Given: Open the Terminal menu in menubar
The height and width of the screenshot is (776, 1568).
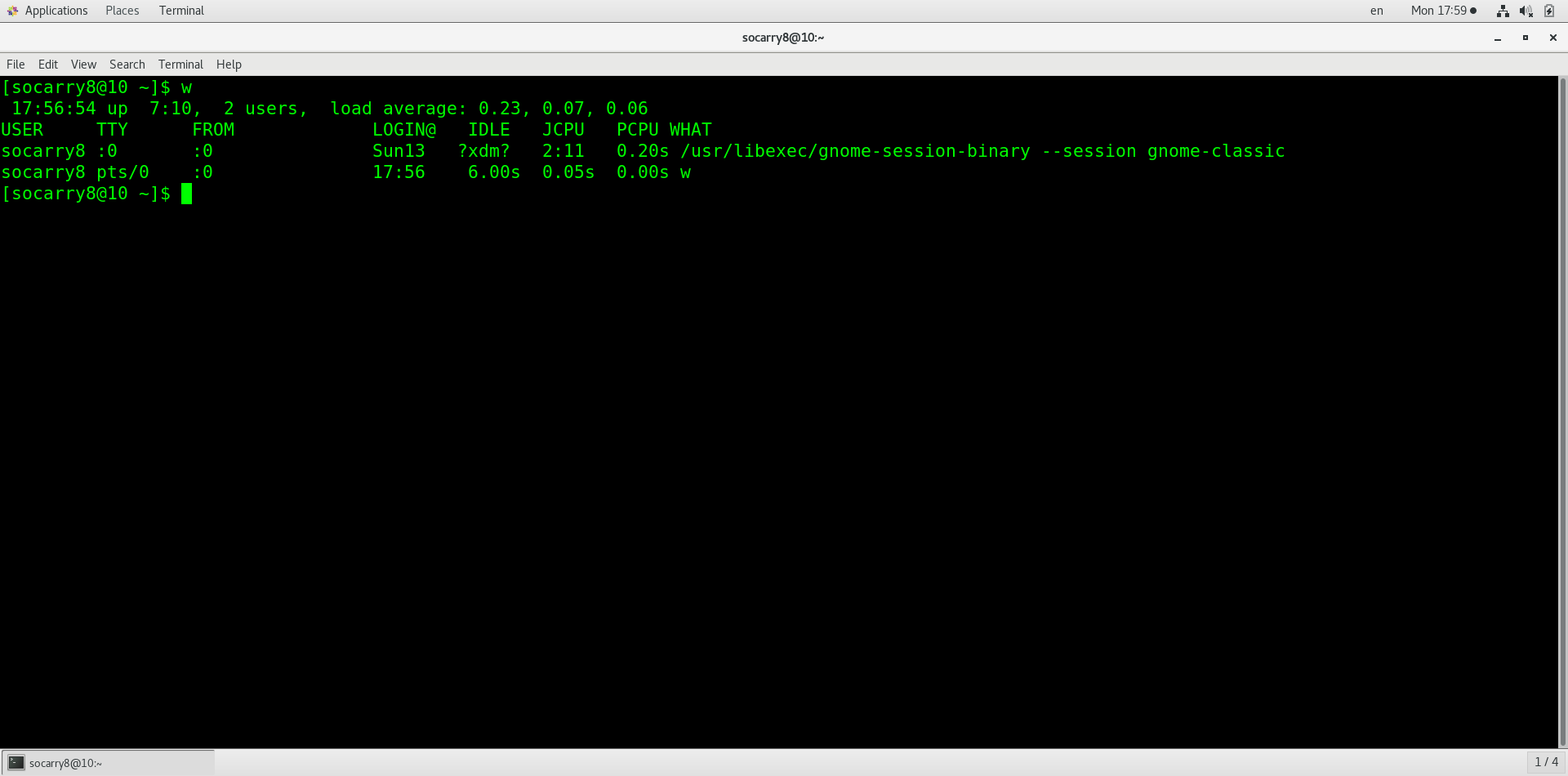Looking at the screenshot, I should 180,65.
